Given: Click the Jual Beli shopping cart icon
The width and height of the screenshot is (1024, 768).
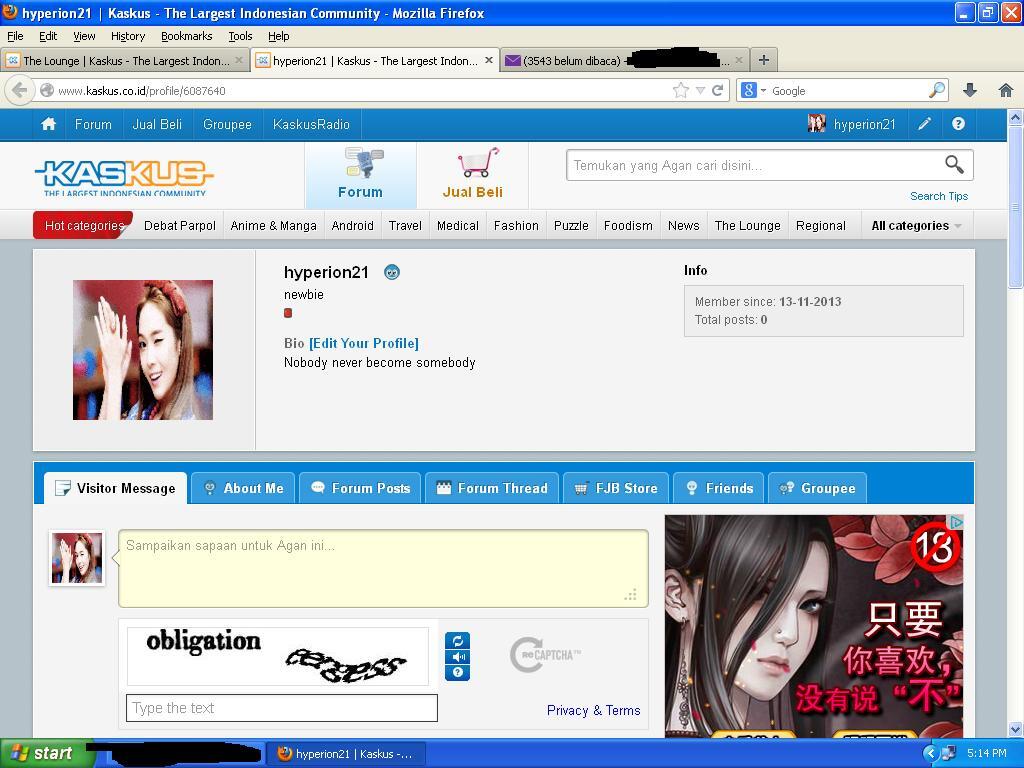Looking at the screenshot, I should (478, 163).
